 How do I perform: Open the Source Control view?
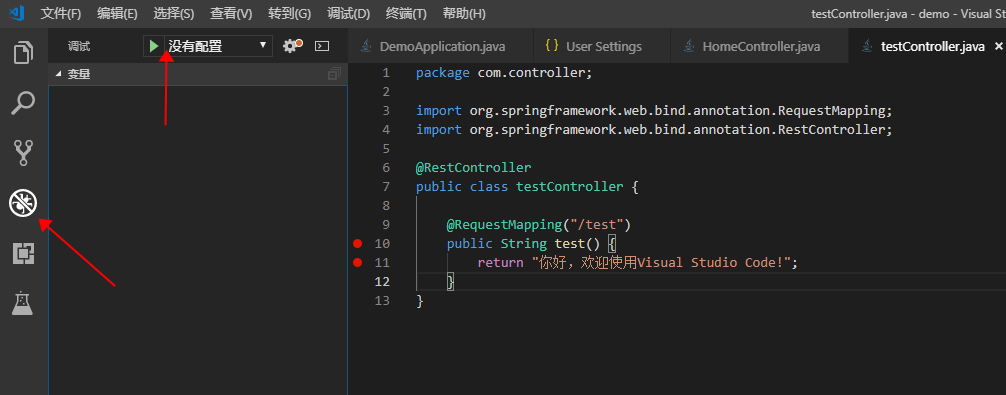pyautogui.click(x=24, y=153)
